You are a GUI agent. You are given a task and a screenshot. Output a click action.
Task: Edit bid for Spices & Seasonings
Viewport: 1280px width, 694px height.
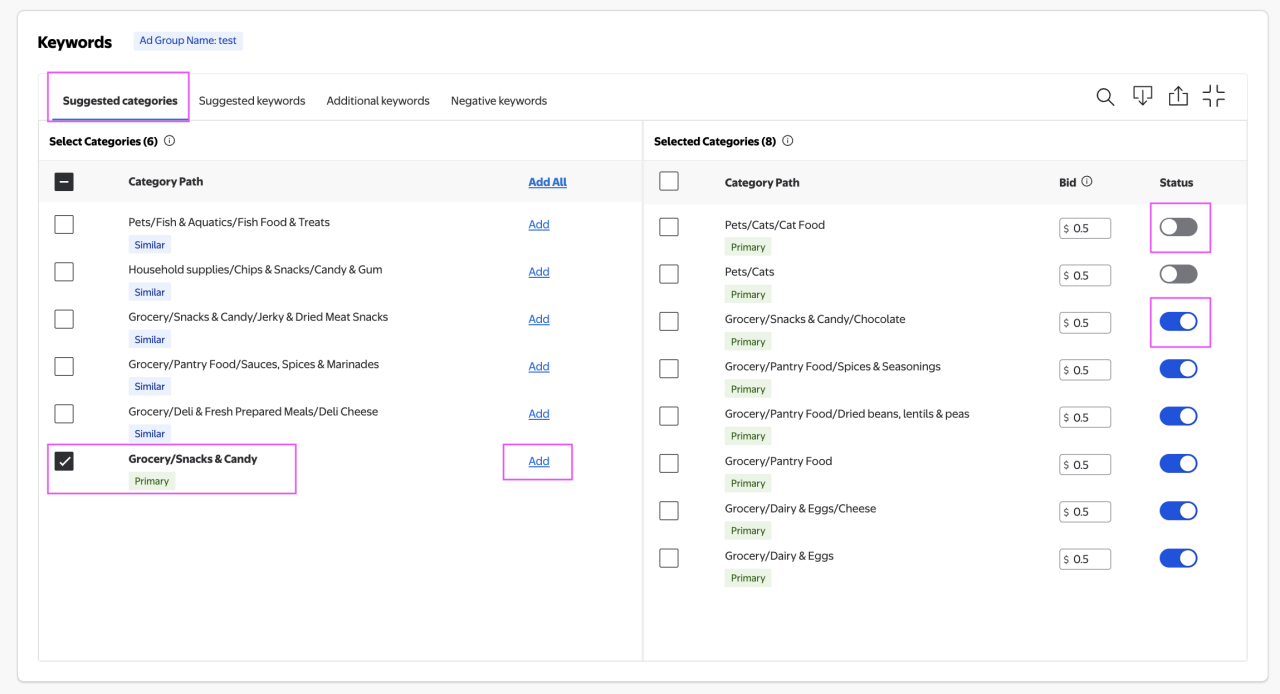1085,370
